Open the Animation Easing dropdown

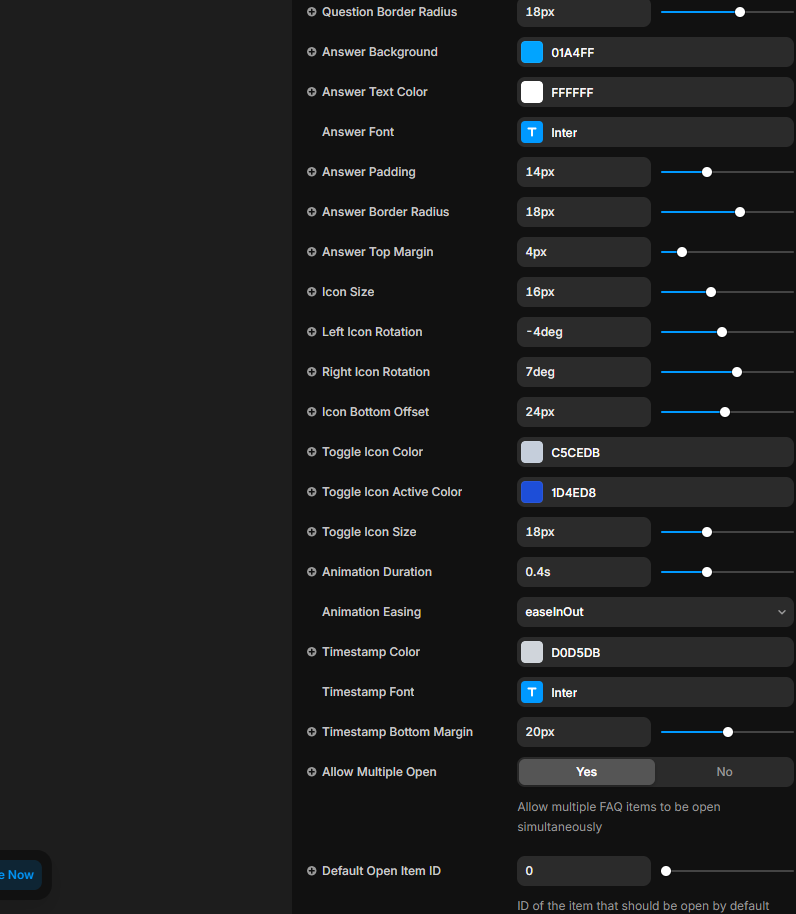coord(655,612)
